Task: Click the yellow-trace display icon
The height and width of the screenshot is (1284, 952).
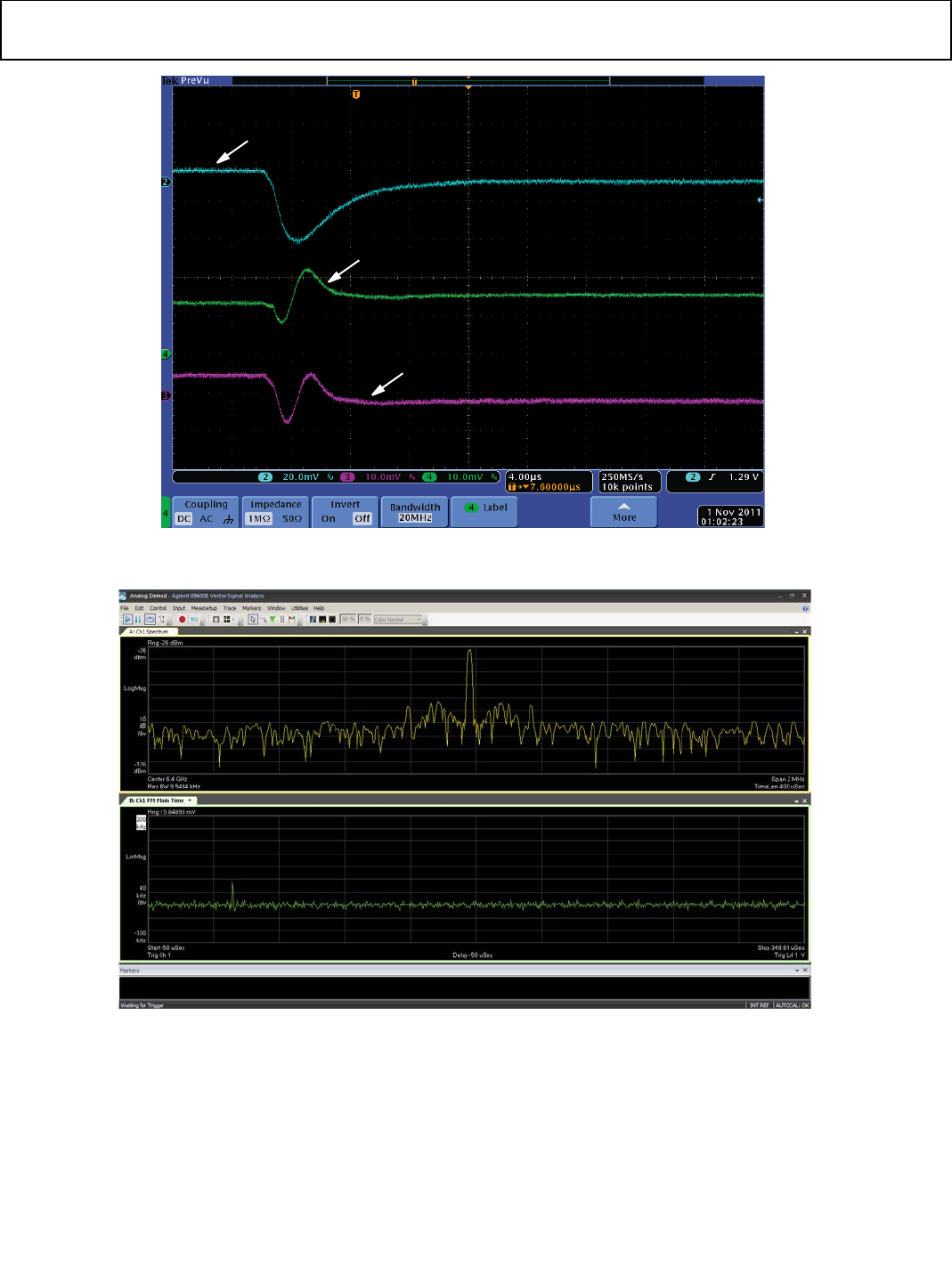Action: tap(322, 619)
